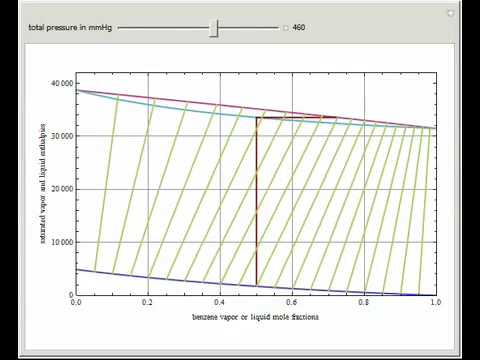The height and width of the screenshot is (360, 480).
Task: Click the black horizontal tie line segment
Action: (296, 117)
